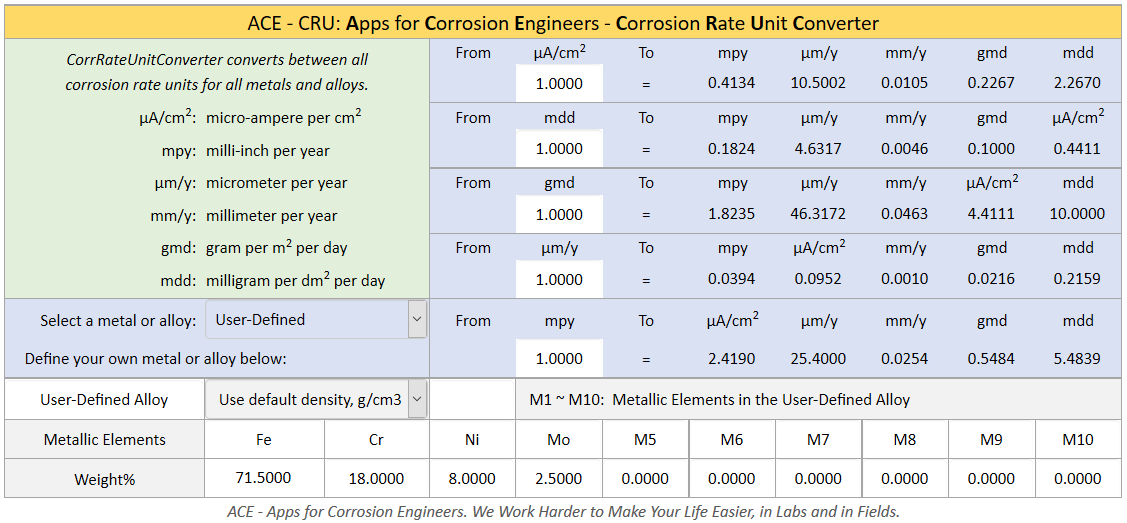Open the 'Select a metal or alloy' dropdown

pos(316,320)
